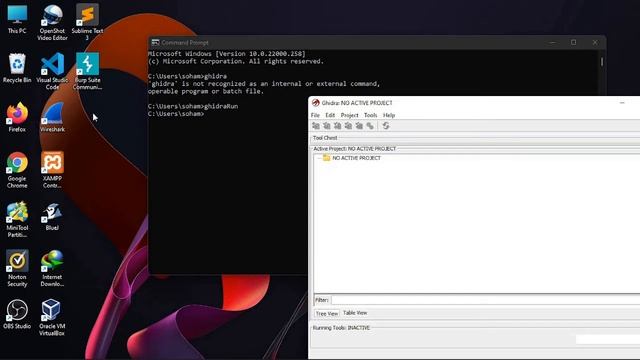The height and width of the screenshot is (360, 640).
Task: Select the Wireshark desktop shortcut
Action: (52, 118)
